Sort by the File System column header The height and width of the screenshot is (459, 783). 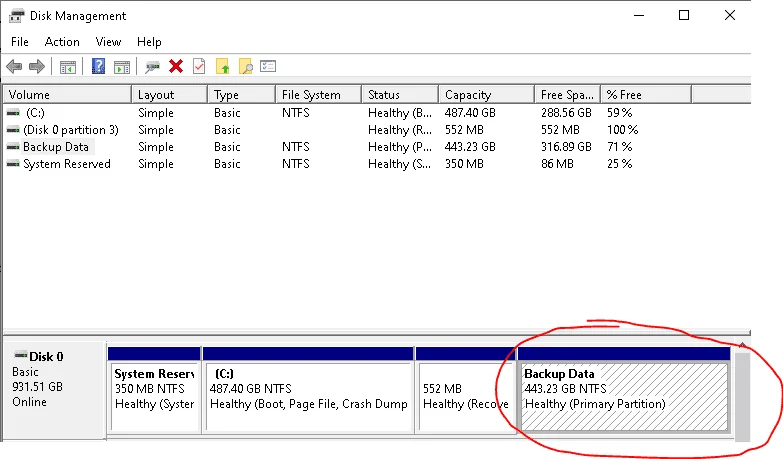click(x=319, y=94)
